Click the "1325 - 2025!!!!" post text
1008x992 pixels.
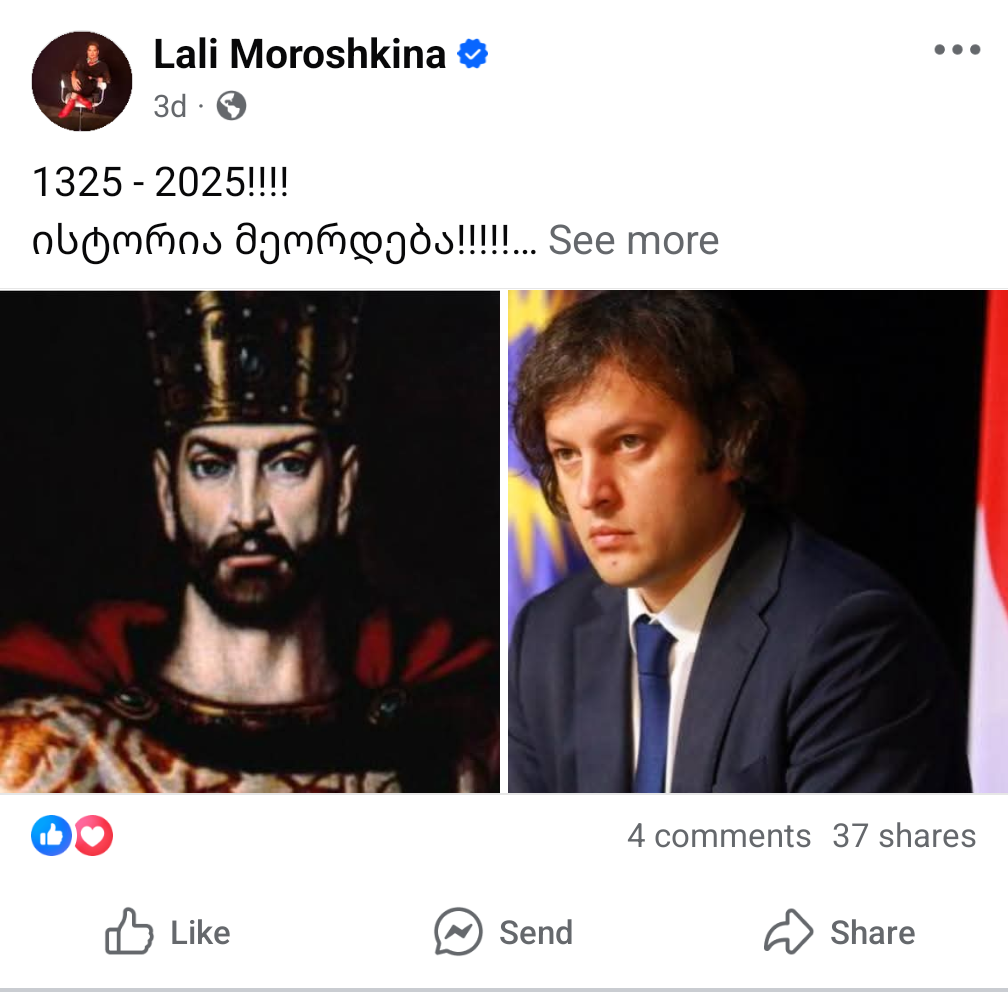pos(160,183)
